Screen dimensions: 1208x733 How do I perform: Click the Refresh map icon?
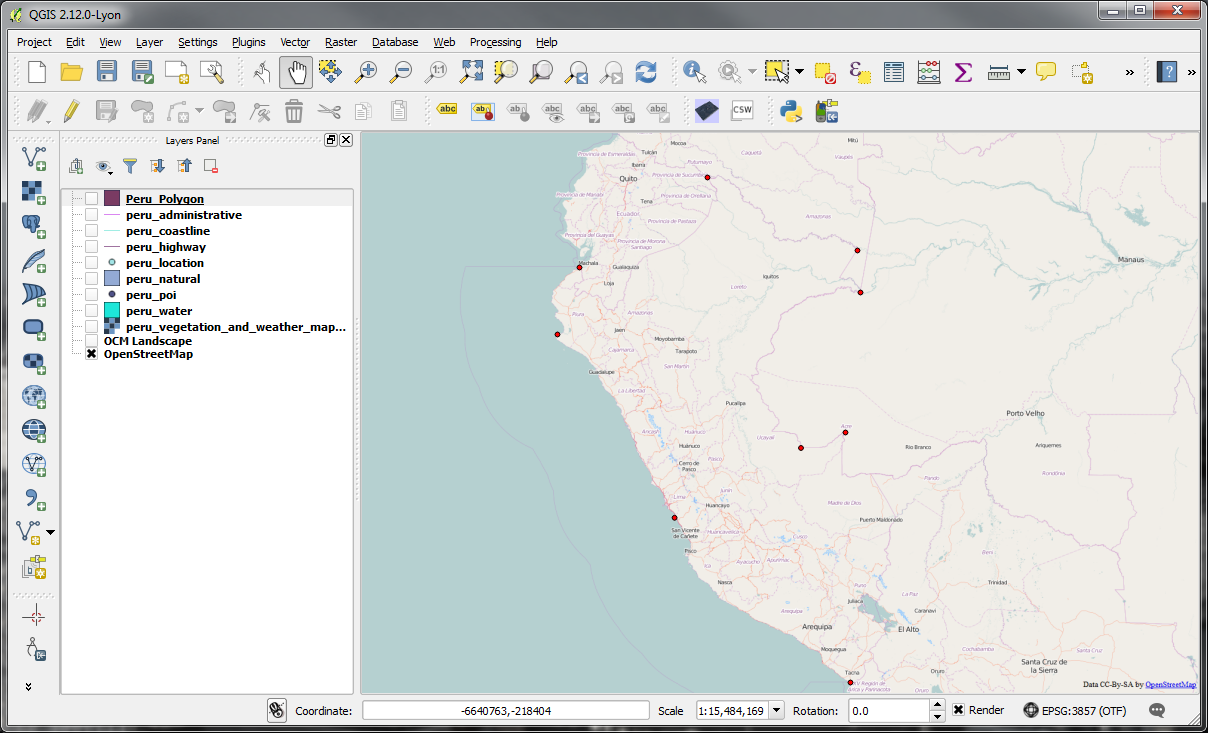point(646,72)
